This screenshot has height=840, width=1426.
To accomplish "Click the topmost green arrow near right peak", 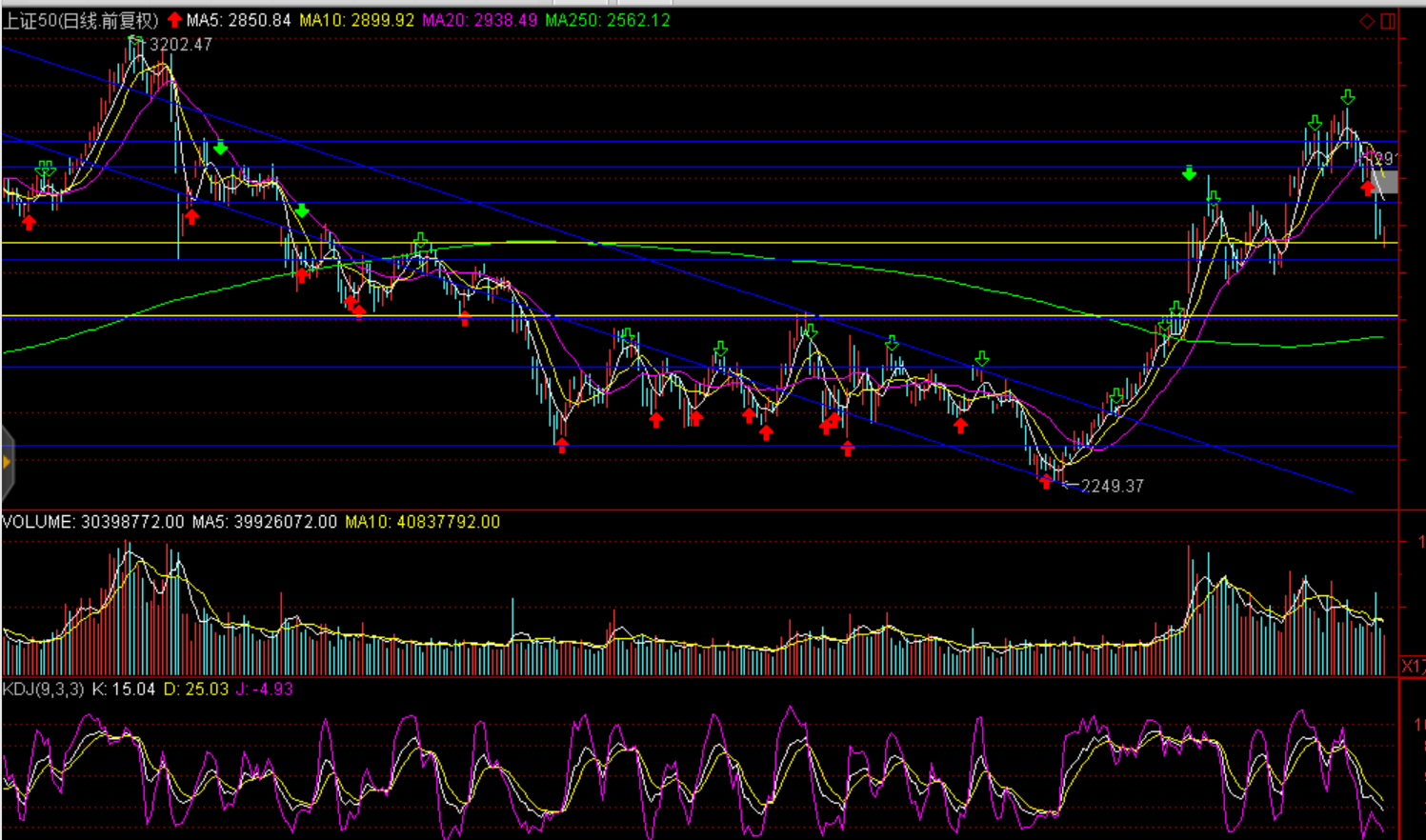I will tap(1347, 97).
